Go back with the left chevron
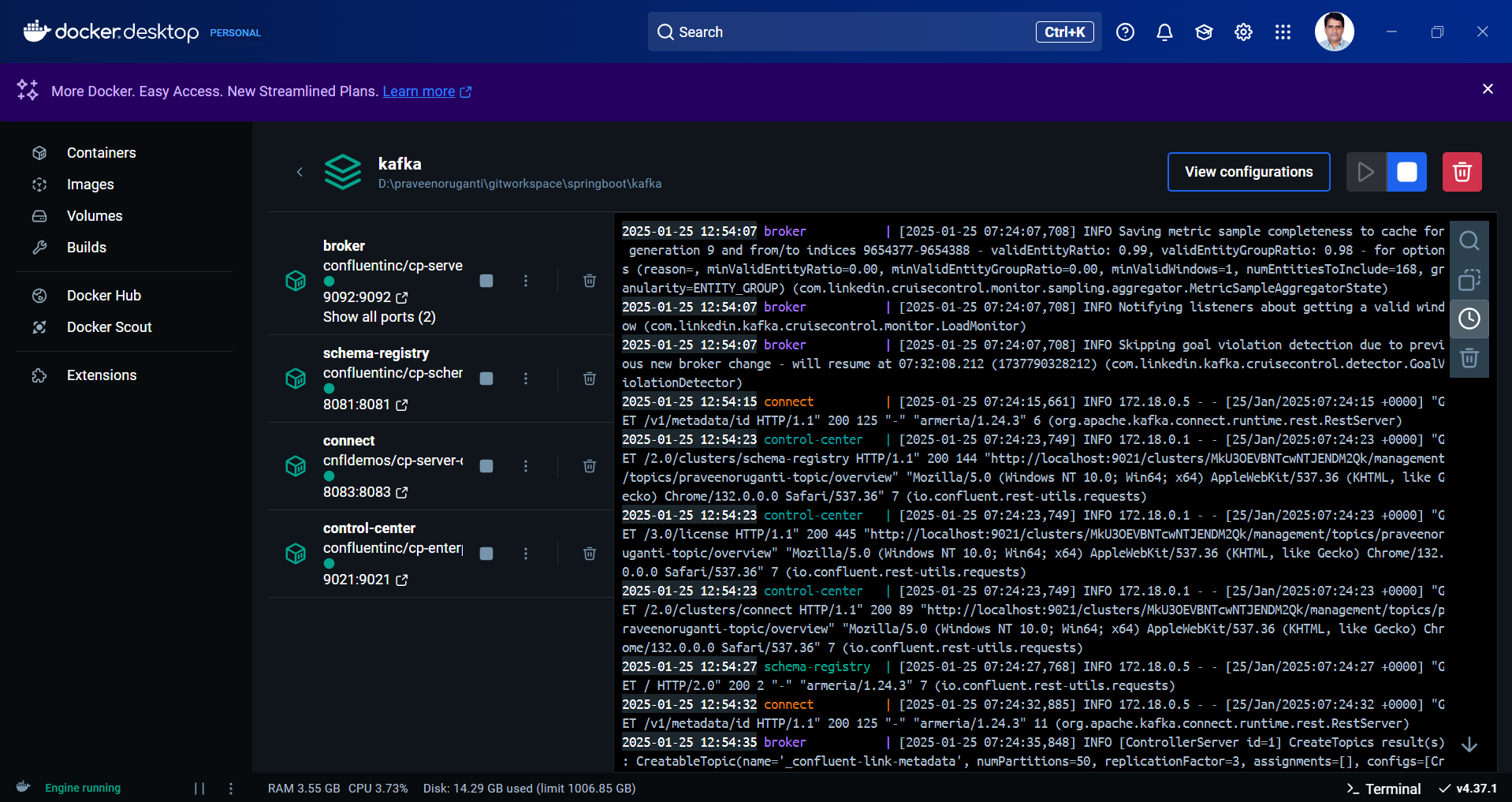The width and height of the screenshot is (1512, 802). pyautogui.click(x=300, y=172)
